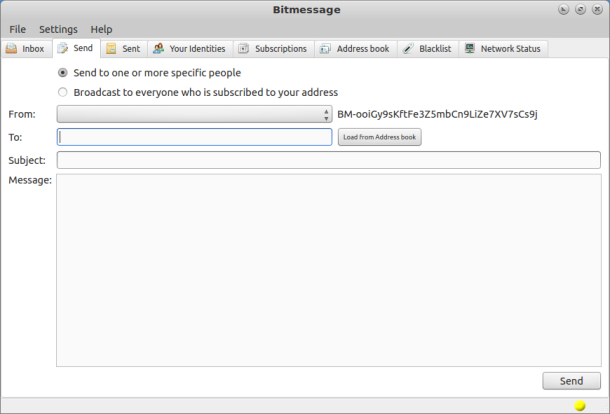The image size is (610, 414).
Task: Click the Your Identities people icon
Action: tap(158, 49)
